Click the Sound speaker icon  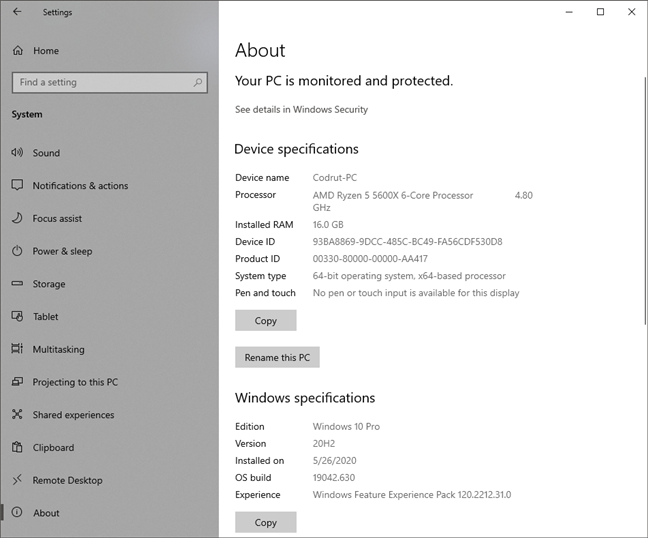tap(17, 152)
